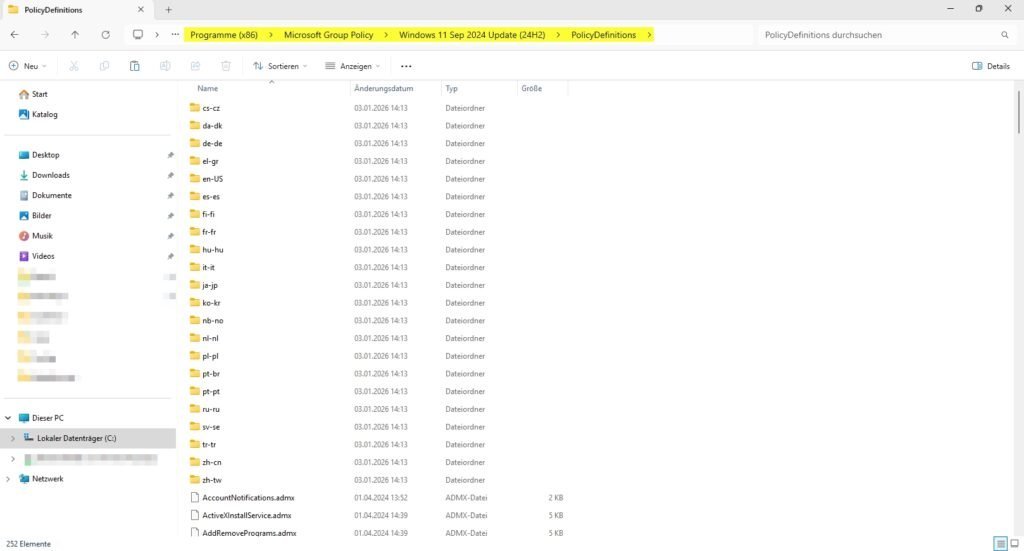Refresh the current folder view

pyautogui.click(x=105, y=34)
